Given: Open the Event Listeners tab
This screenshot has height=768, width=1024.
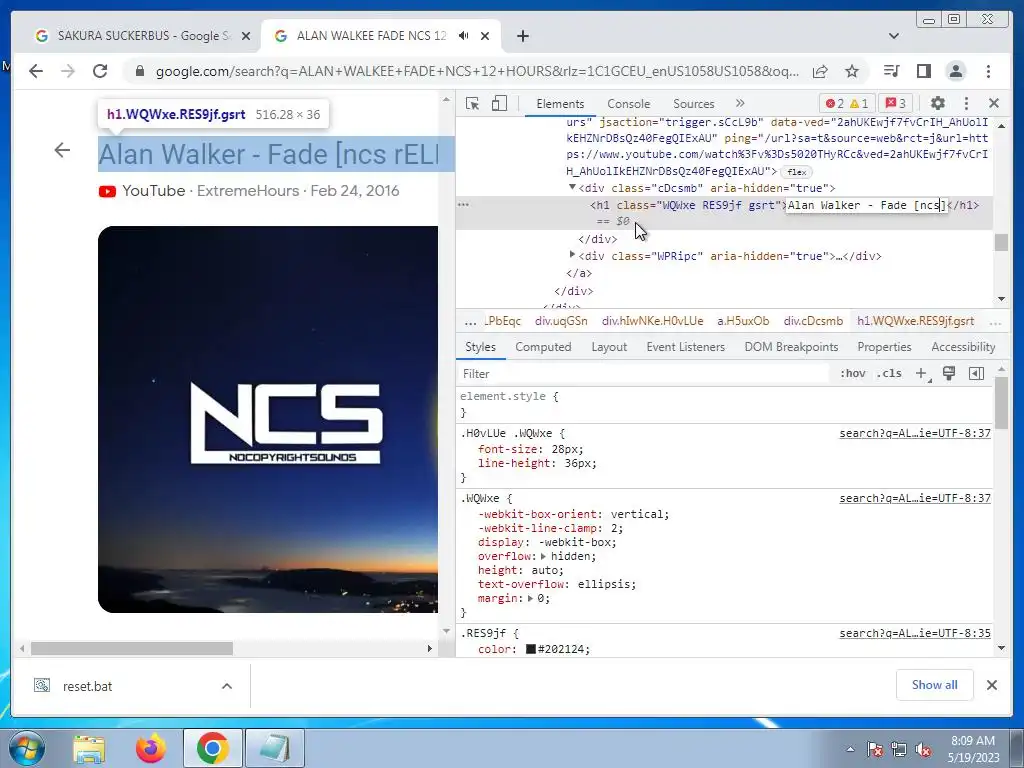Looking at the screenshot, I should pyautogui.click(x=685, y=347).
